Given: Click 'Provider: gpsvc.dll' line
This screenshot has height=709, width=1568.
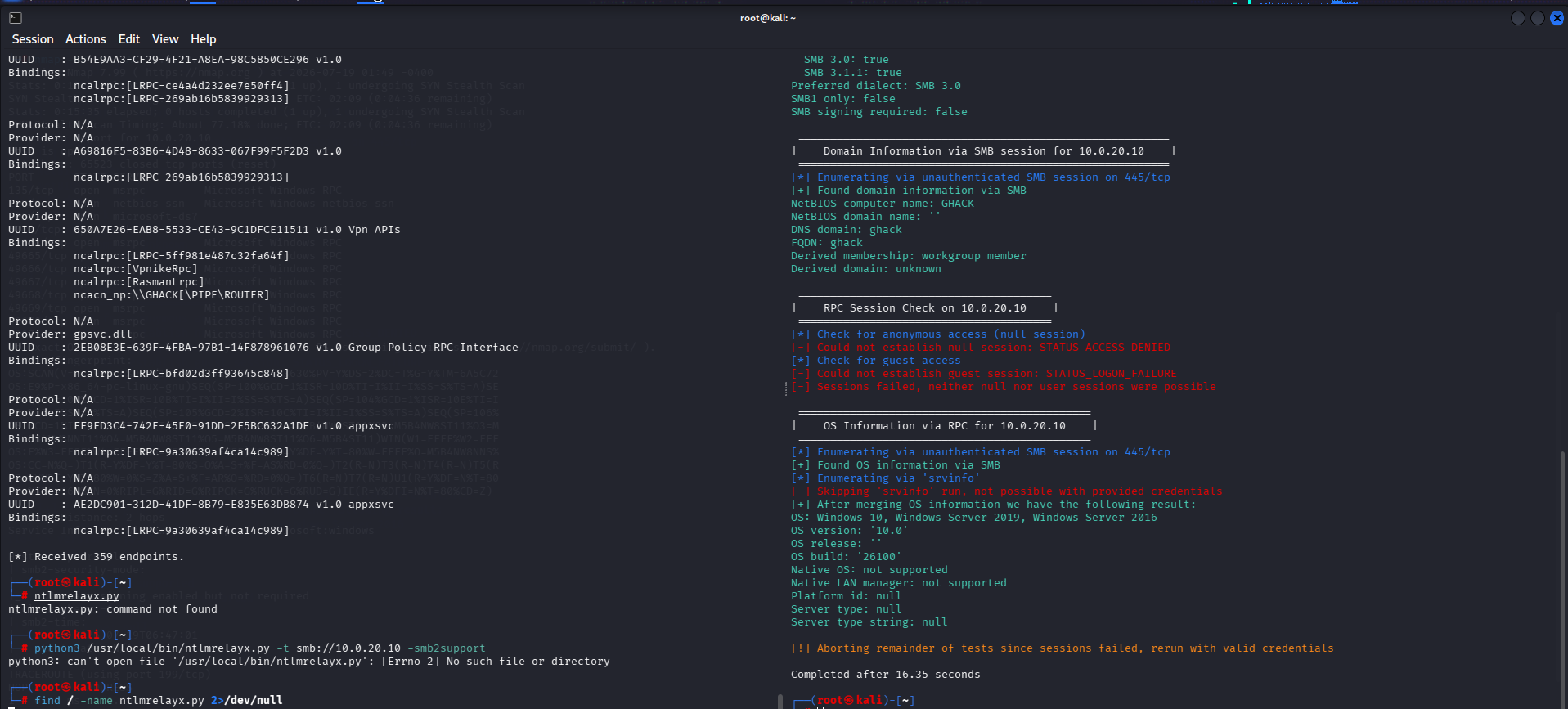Looking at the screenshot, I should tap(70, 334).
